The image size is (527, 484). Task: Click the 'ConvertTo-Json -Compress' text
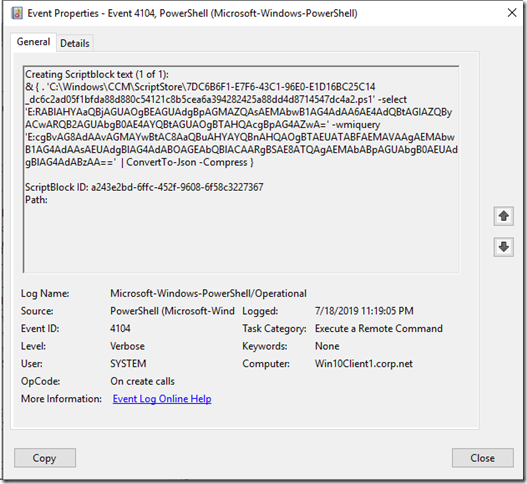[x=187, y=162]
